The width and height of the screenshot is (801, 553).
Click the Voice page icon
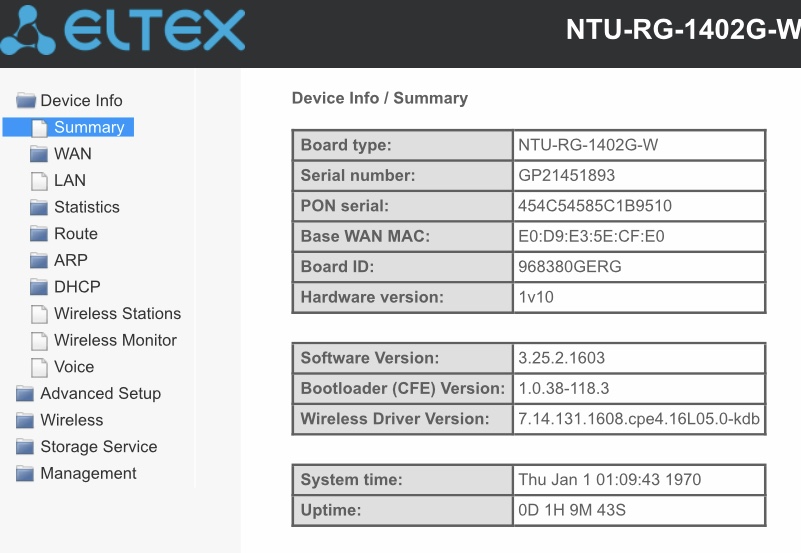click(x=39, y=367)
